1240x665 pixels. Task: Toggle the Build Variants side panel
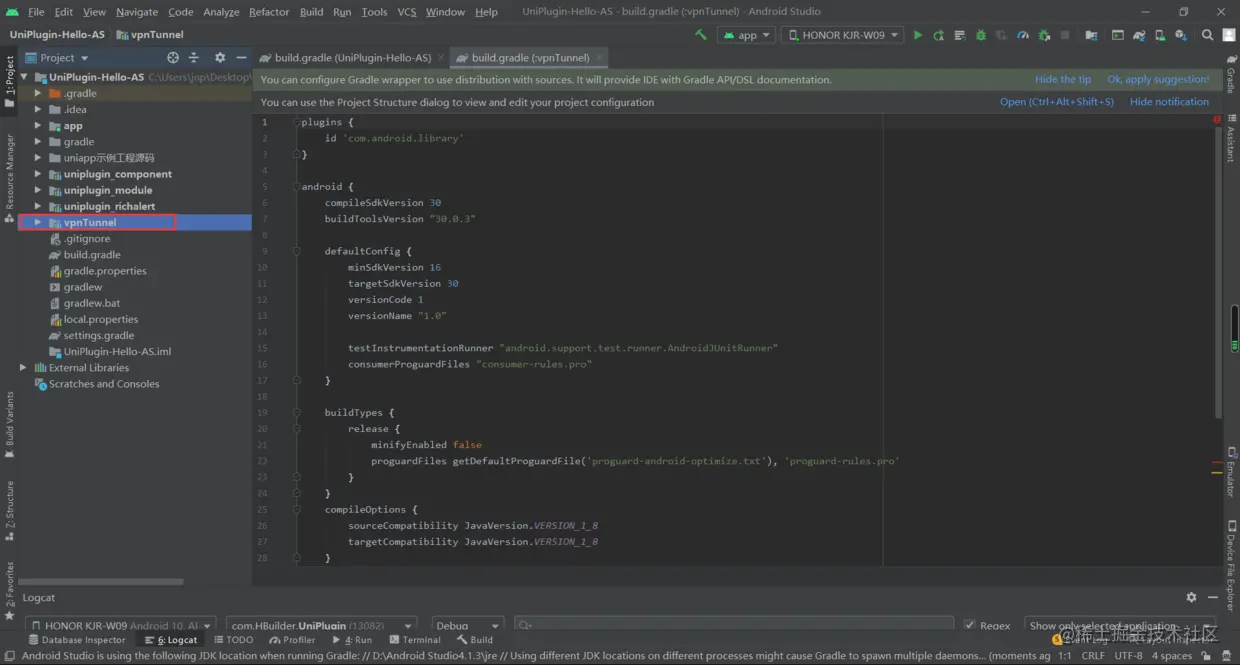(9, 424)
